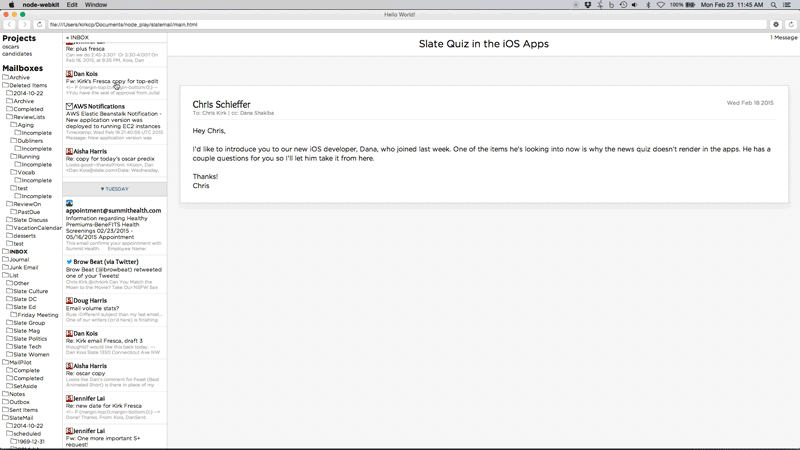This screenshot has height=450, width=800.
Task: Click the folder icon beside Junk Email
Action: [6, 267]
